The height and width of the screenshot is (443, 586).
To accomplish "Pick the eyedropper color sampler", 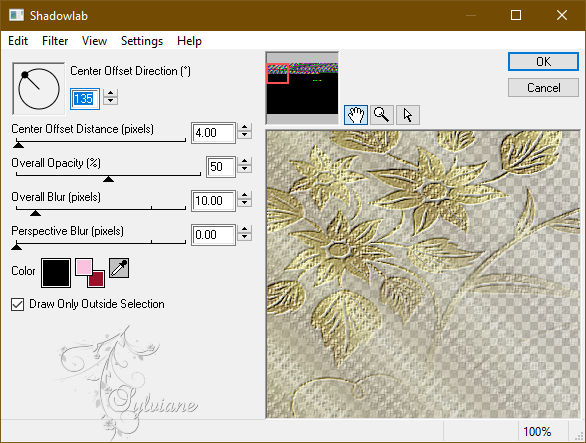I will (x=119, y=268).
